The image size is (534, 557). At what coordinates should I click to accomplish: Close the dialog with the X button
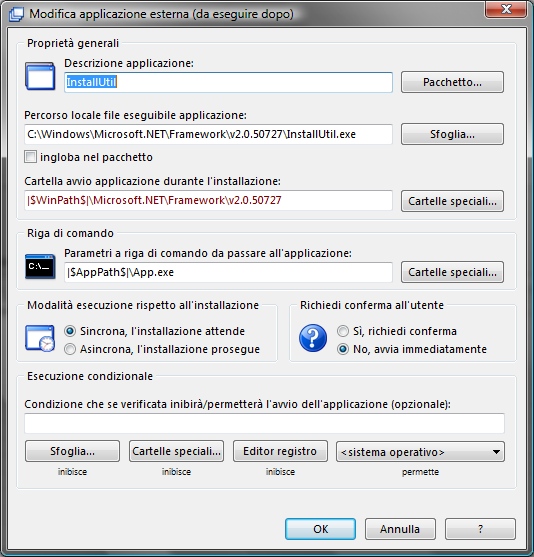tap(506, 9)
